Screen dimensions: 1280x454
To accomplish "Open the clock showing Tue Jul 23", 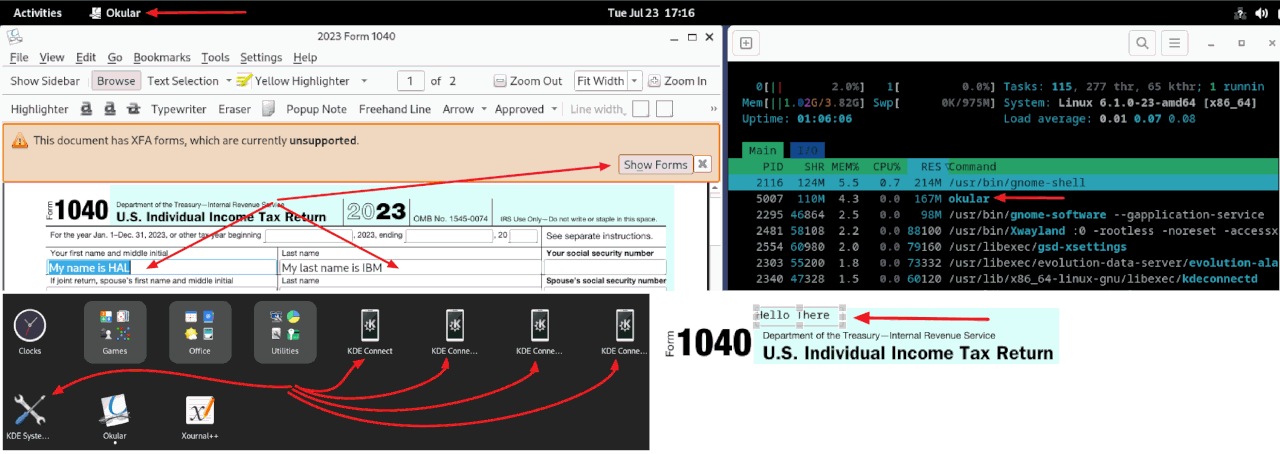I will tap(651, 13).
